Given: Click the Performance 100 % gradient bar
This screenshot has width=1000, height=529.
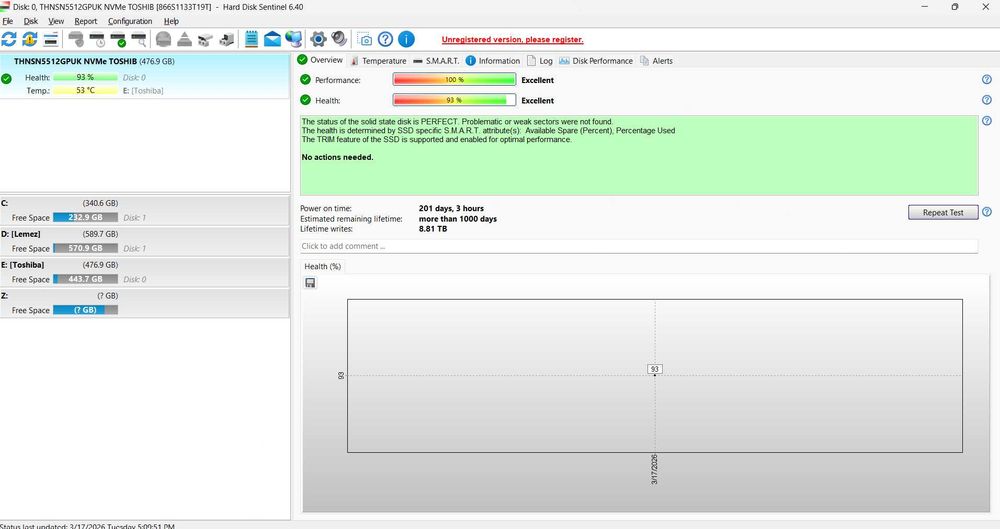Looking at the screenshot, I should click(x=454, y=80).
